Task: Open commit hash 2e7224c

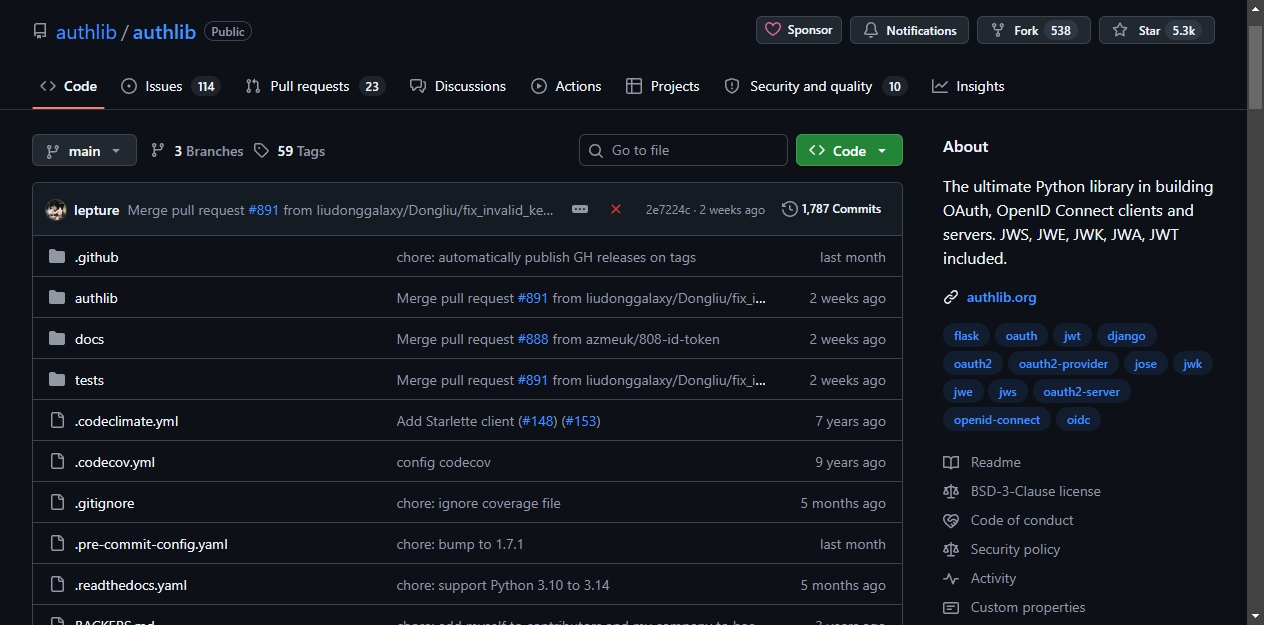Action: [668, 210]
